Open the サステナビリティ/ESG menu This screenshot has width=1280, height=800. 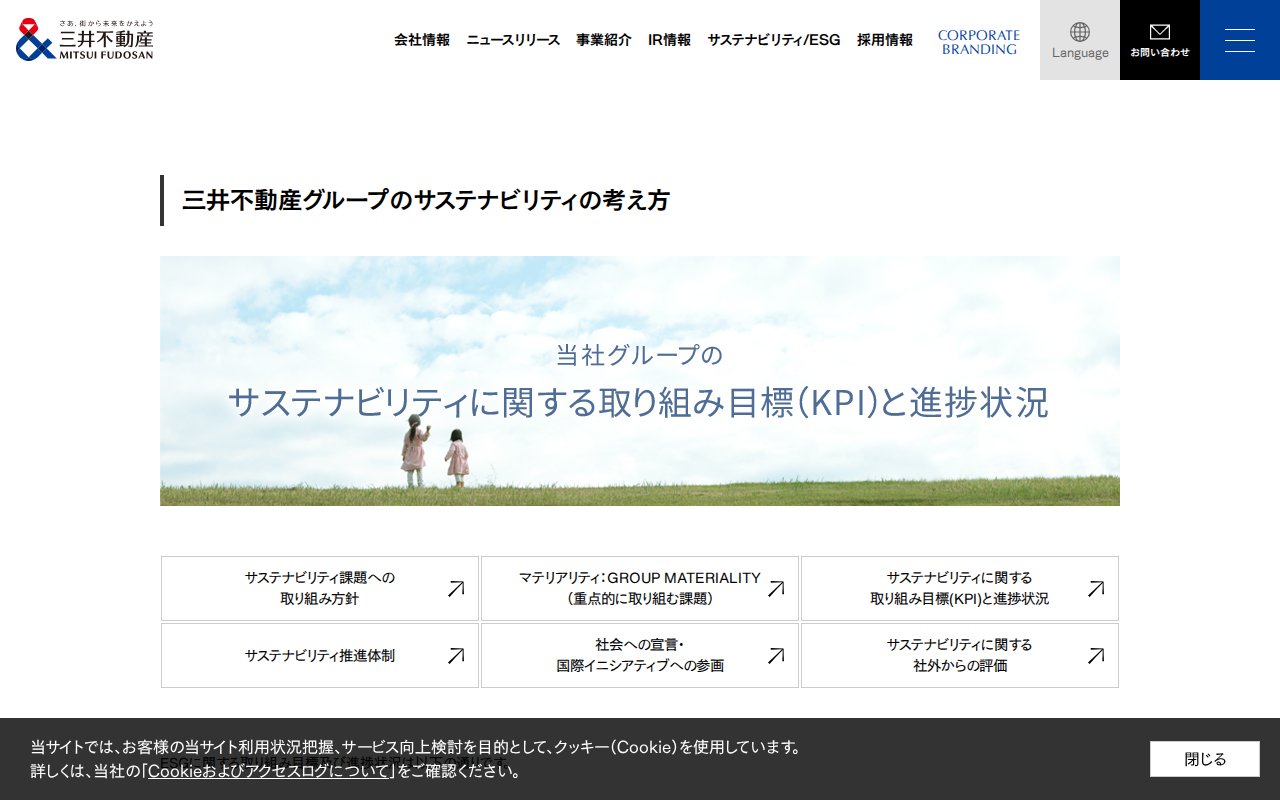tap(774, 40)
